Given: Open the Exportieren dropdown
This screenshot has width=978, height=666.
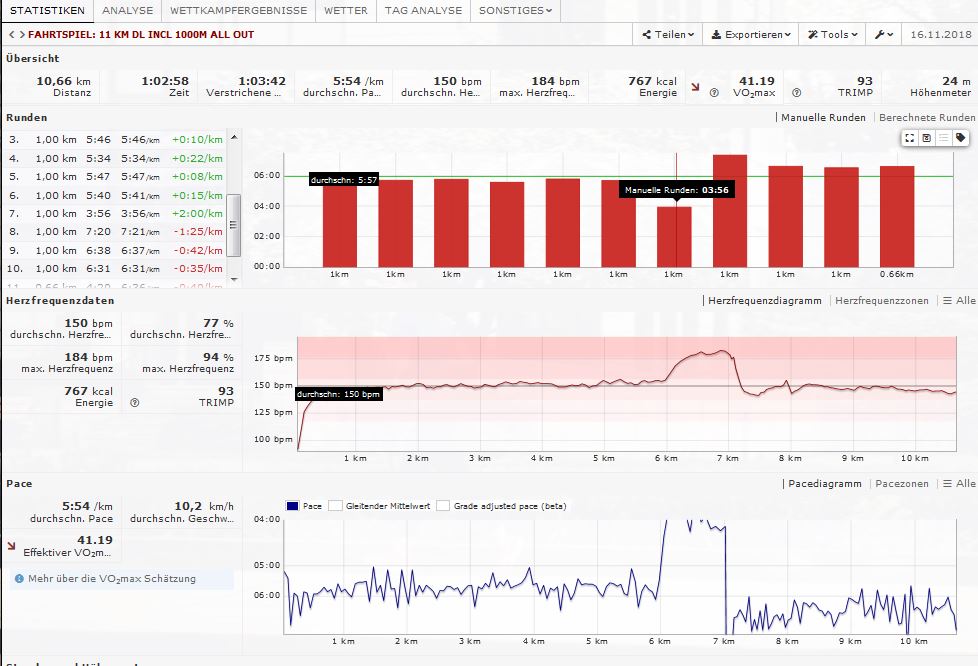Looking at the screenshot, I should coord(750,35).
